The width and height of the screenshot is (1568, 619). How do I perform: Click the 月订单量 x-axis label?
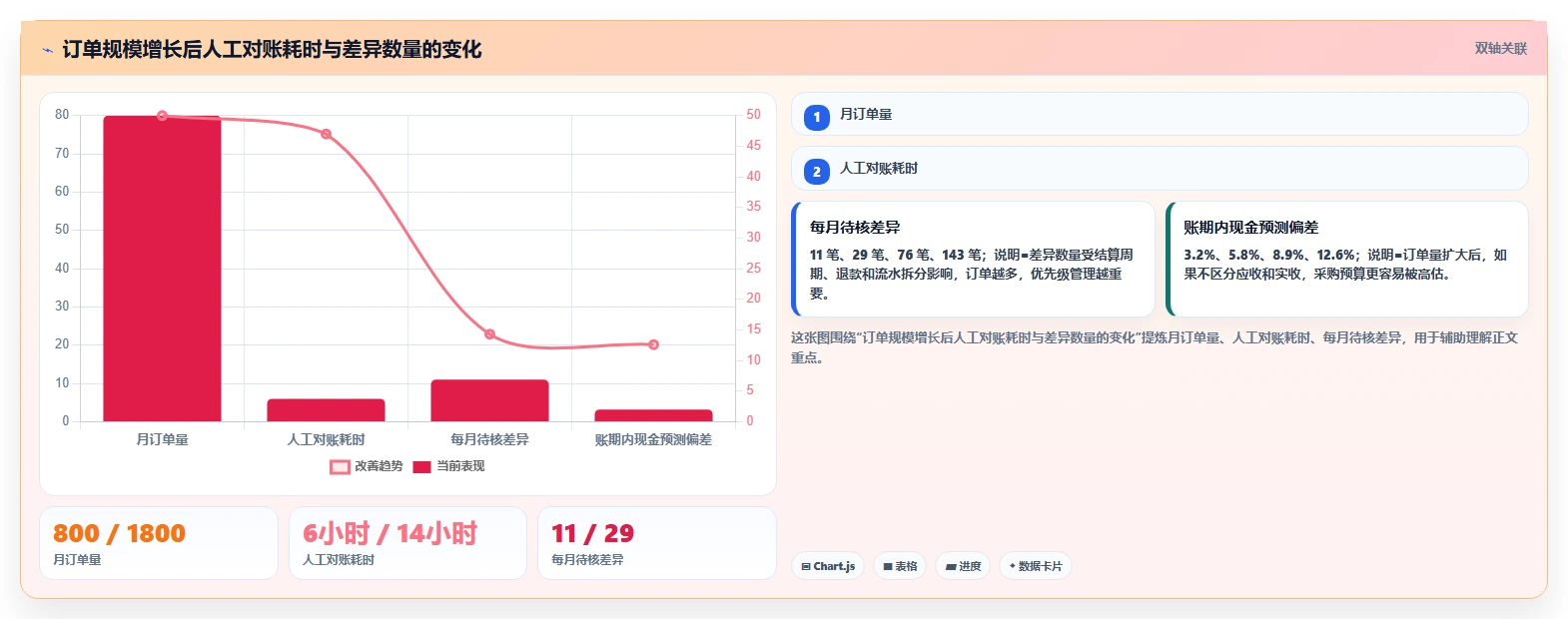coord(162,439)
